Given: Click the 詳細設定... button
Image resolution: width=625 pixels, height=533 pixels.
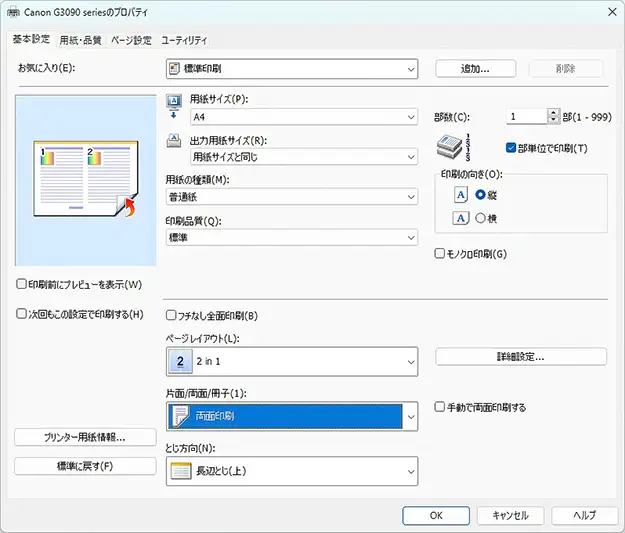Looking at the screenshot, I should 521,357.
